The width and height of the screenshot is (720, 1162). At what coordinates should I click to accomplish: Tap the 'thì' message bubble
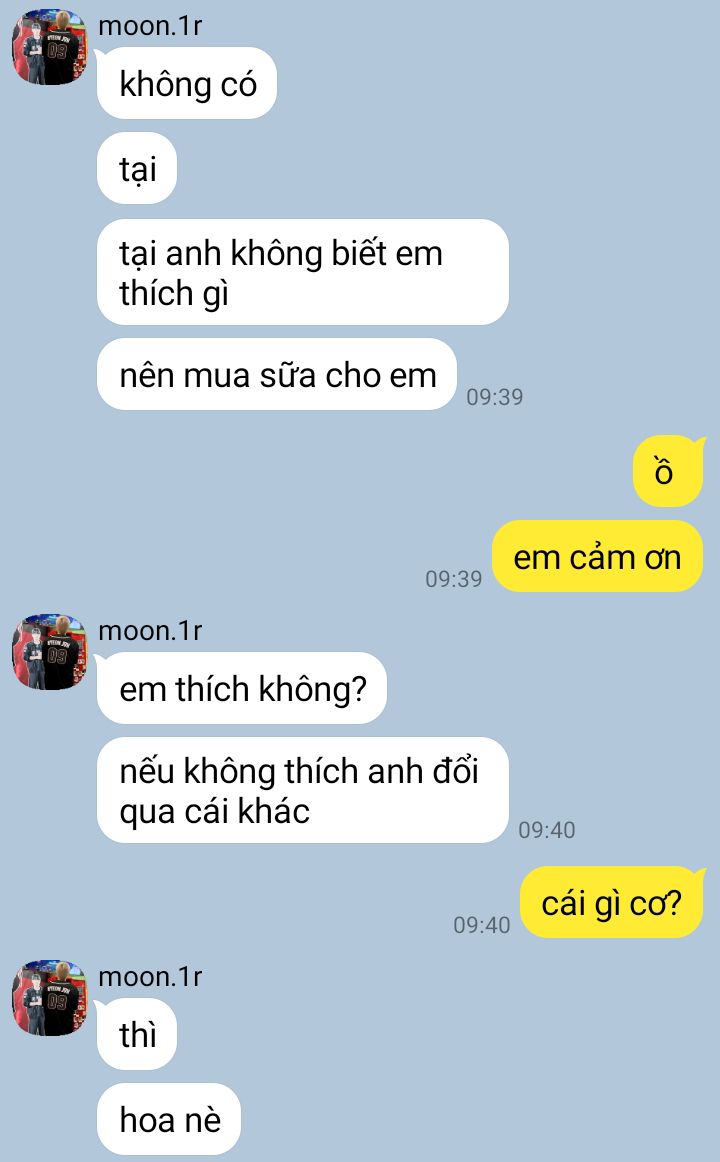[x=137, y=1035]
